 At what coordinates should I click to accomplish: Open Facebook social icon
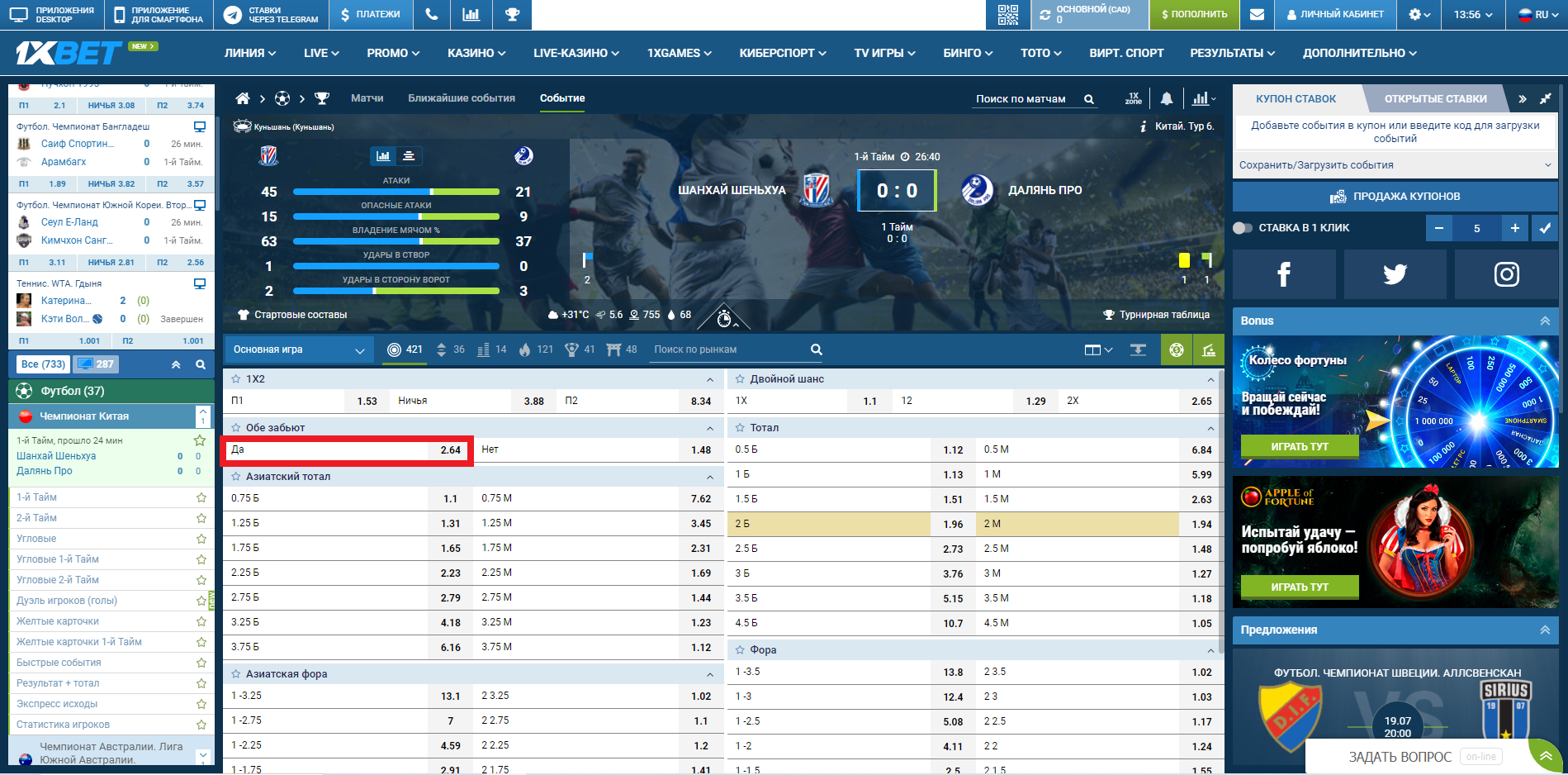pos(1284,274)
